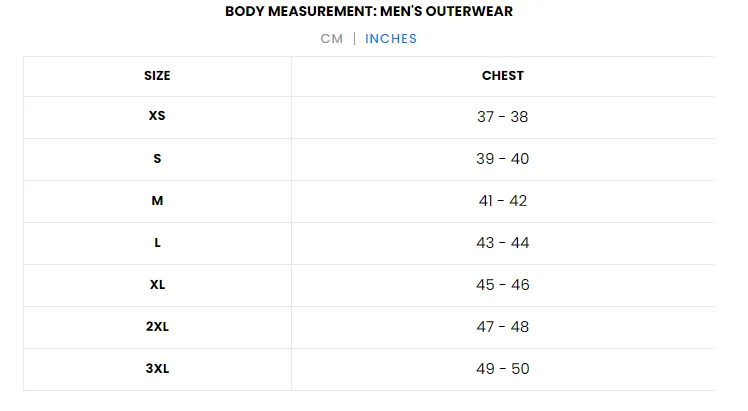
Task: Click the SIZE column header
Action: click(x=157, y=76)
